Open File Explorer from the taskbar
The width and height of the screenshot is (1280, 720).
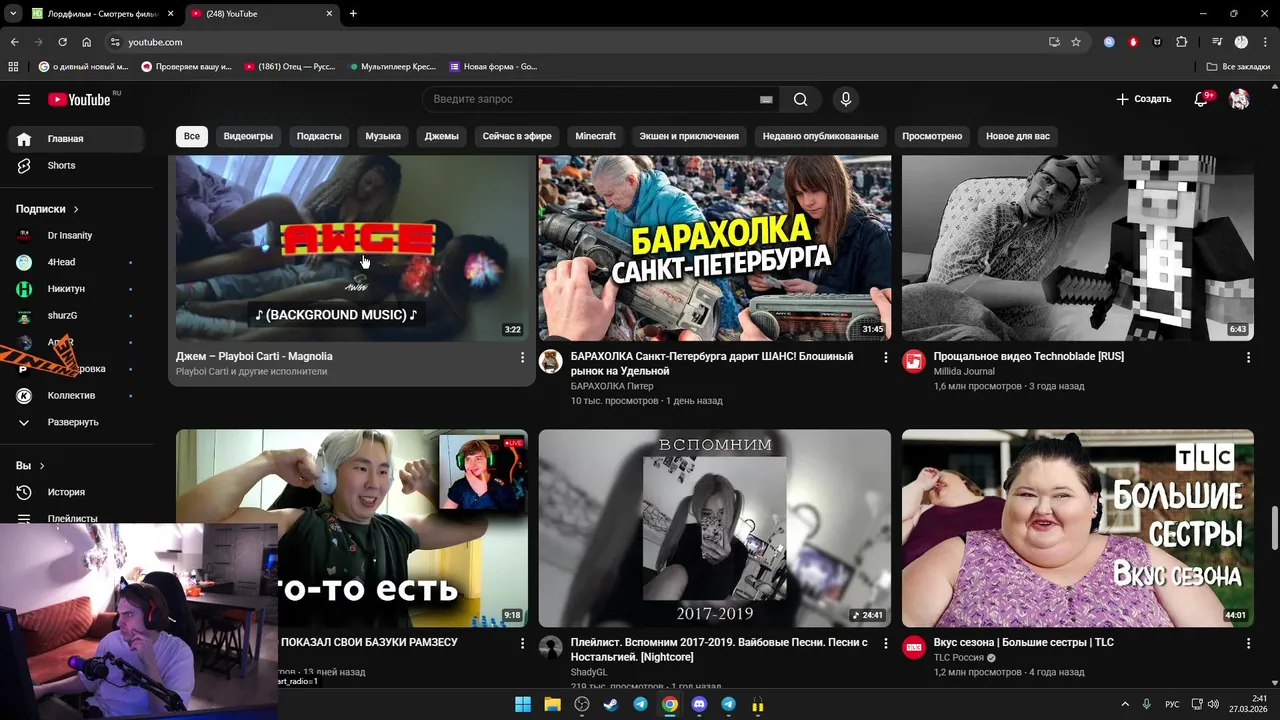[x=552, y=704]
